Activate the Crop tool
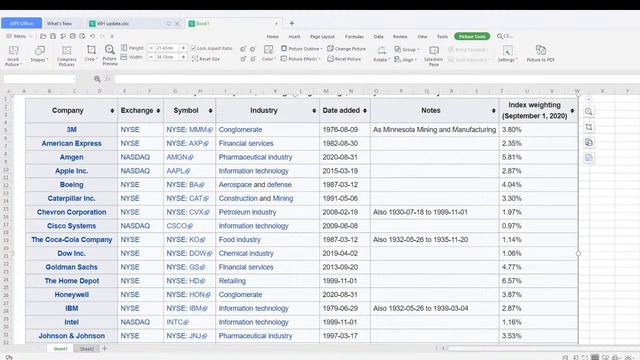Image resolution: width=640 pixels, height=360 pixels. [91, 53]
